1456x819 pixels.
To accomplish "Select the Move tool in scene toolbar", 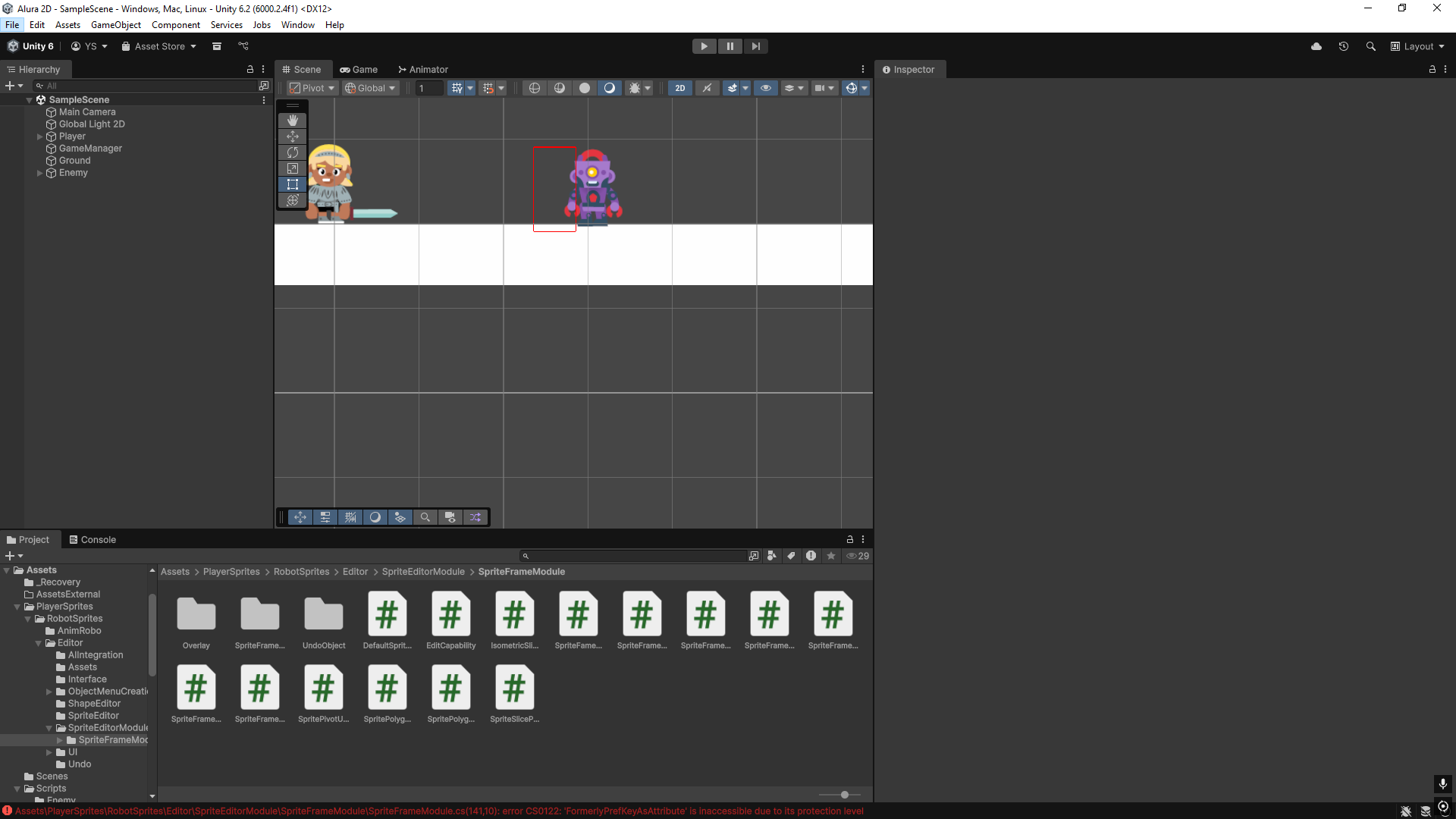I will click(x=293, y=136).
